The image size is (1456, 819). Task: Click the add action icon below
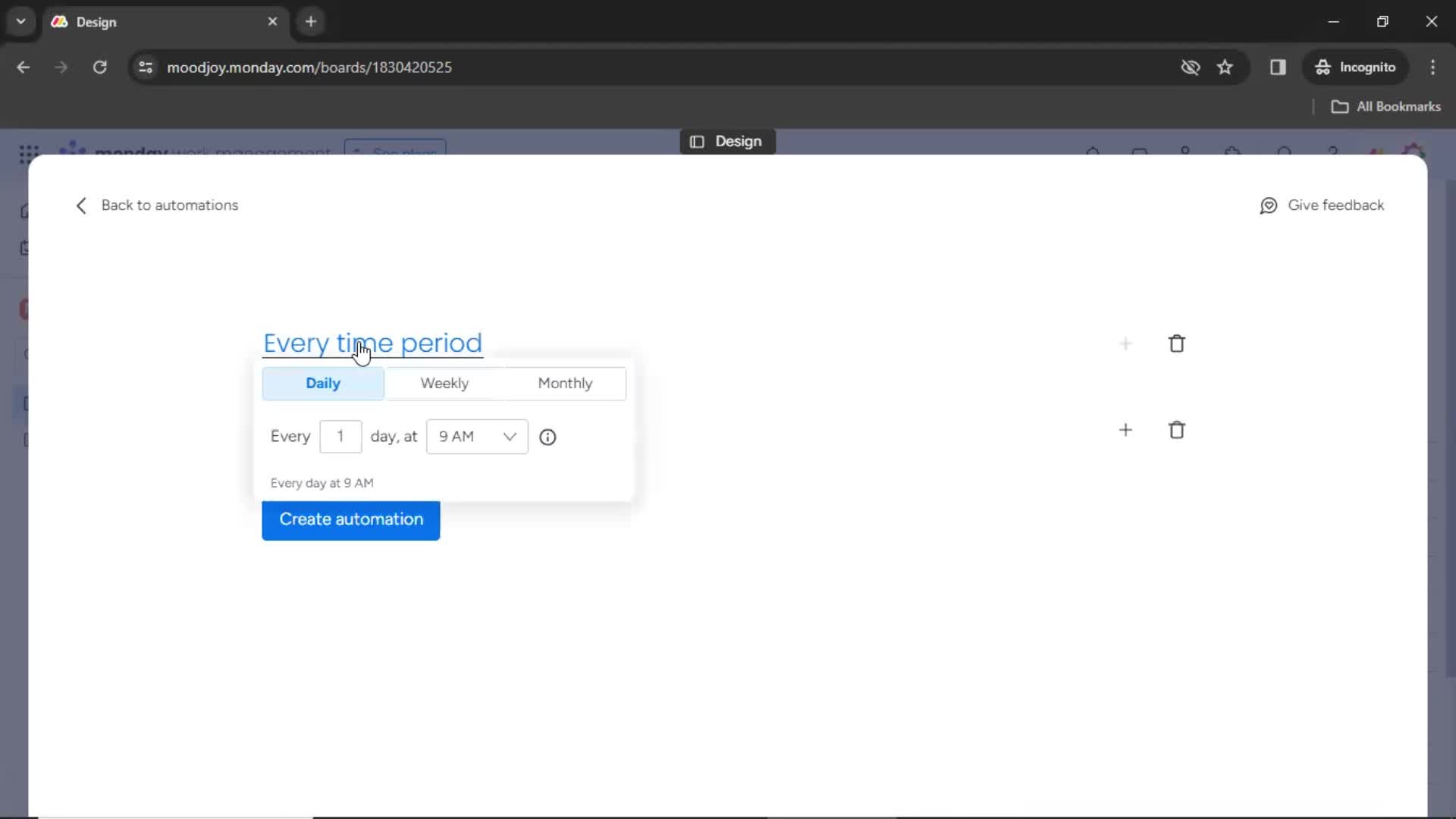1125,429
